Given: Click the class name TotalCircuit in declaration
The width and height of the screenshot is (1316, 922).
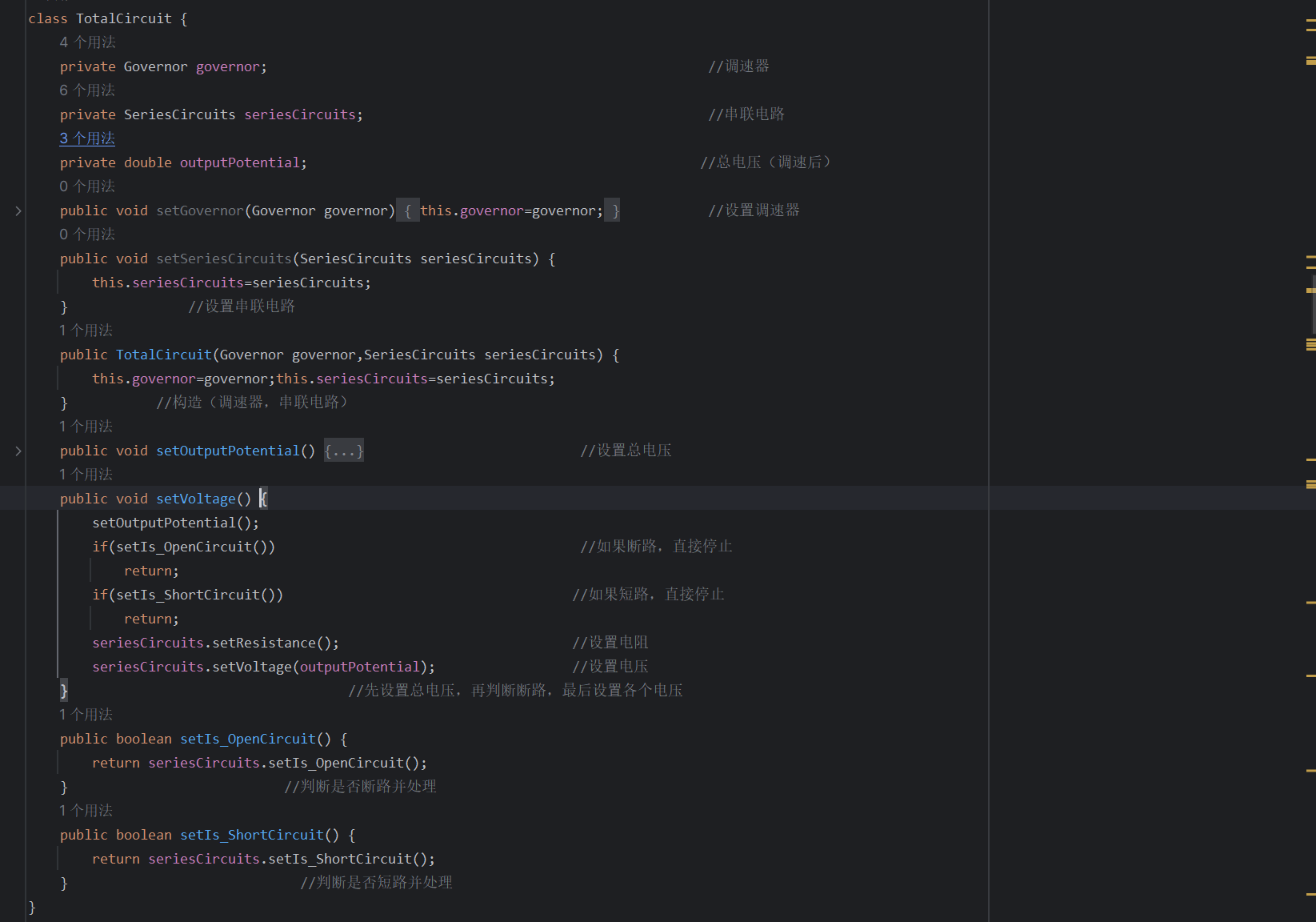Looking at the screenshot, I should [x=124, y=18].
